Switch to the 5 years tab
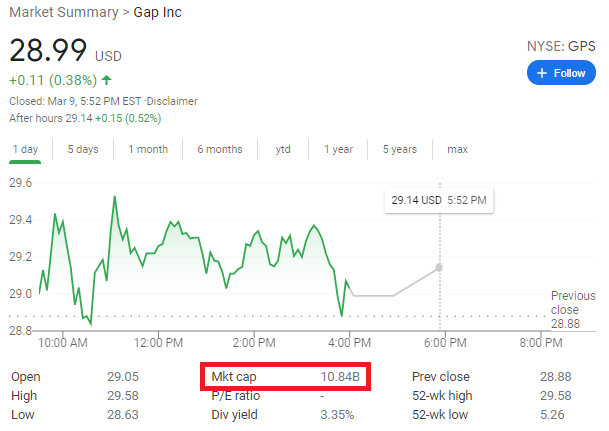609x431 pixels. click(400, 149)
